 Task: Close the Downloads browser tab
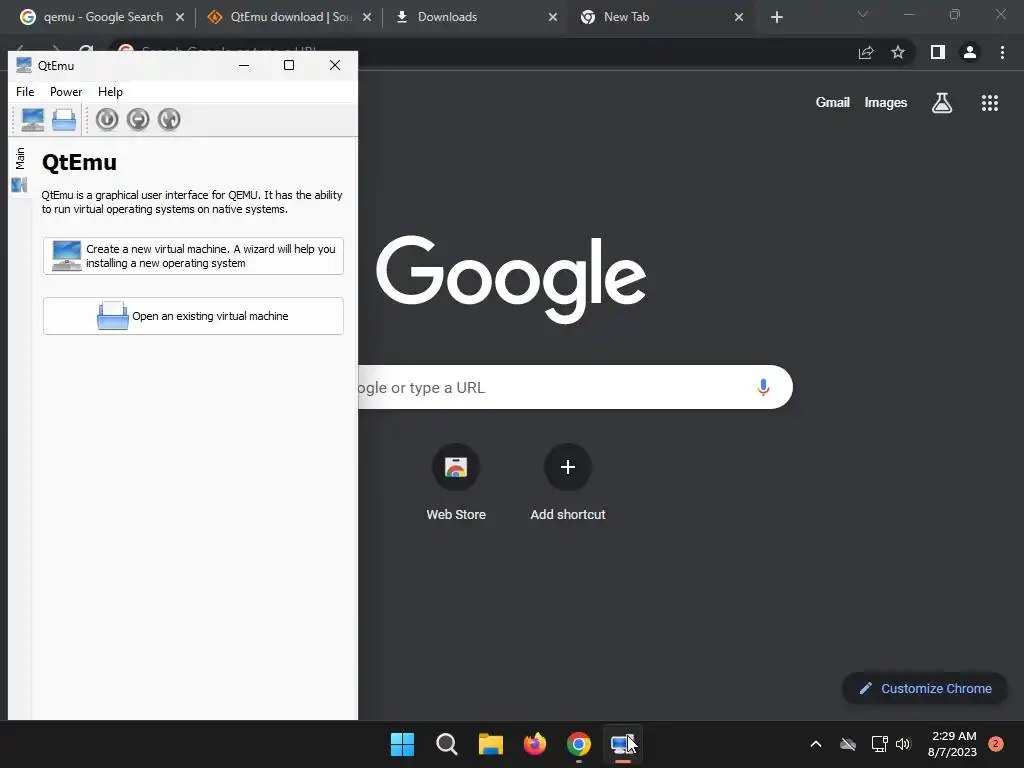point(552,17)
